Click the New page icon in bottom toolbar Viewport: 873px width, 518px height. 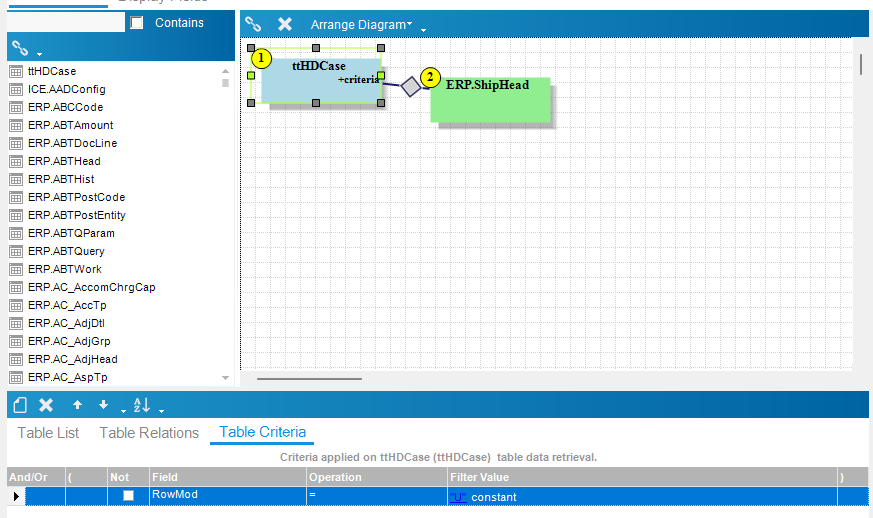20,404
